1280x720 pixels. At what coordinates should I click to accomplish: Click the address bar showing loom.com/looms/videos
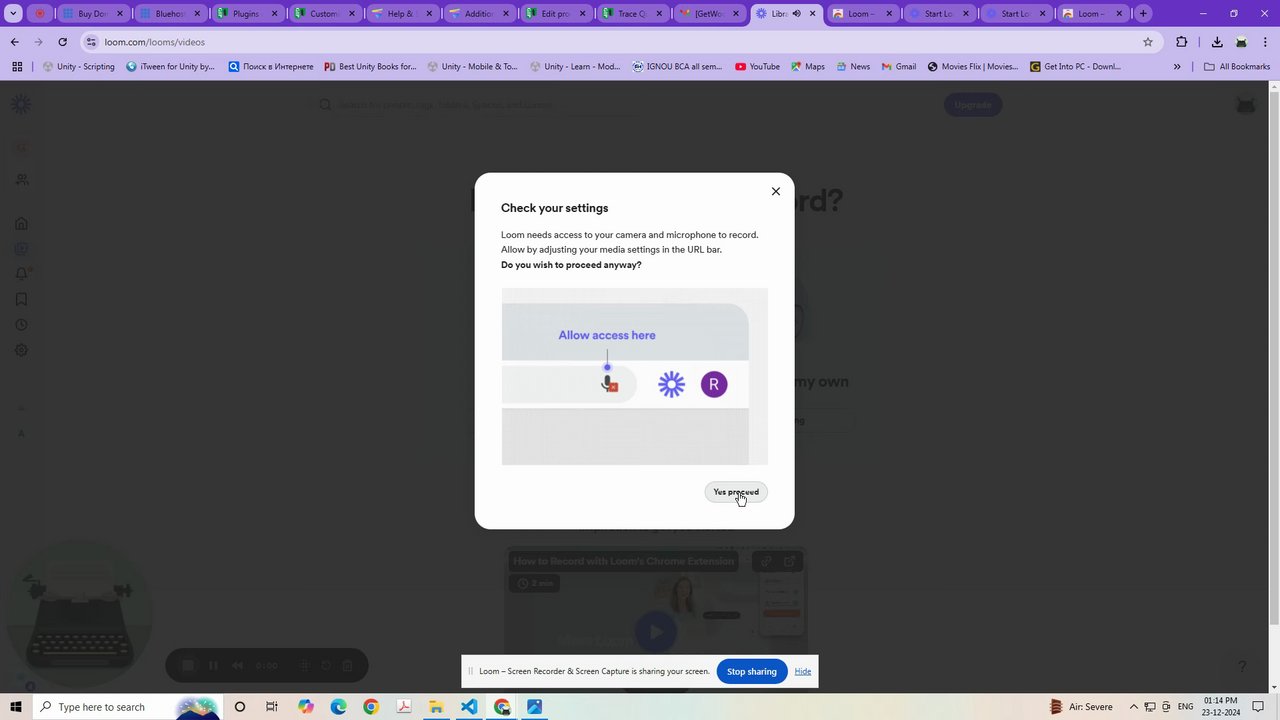coord(620,42)
